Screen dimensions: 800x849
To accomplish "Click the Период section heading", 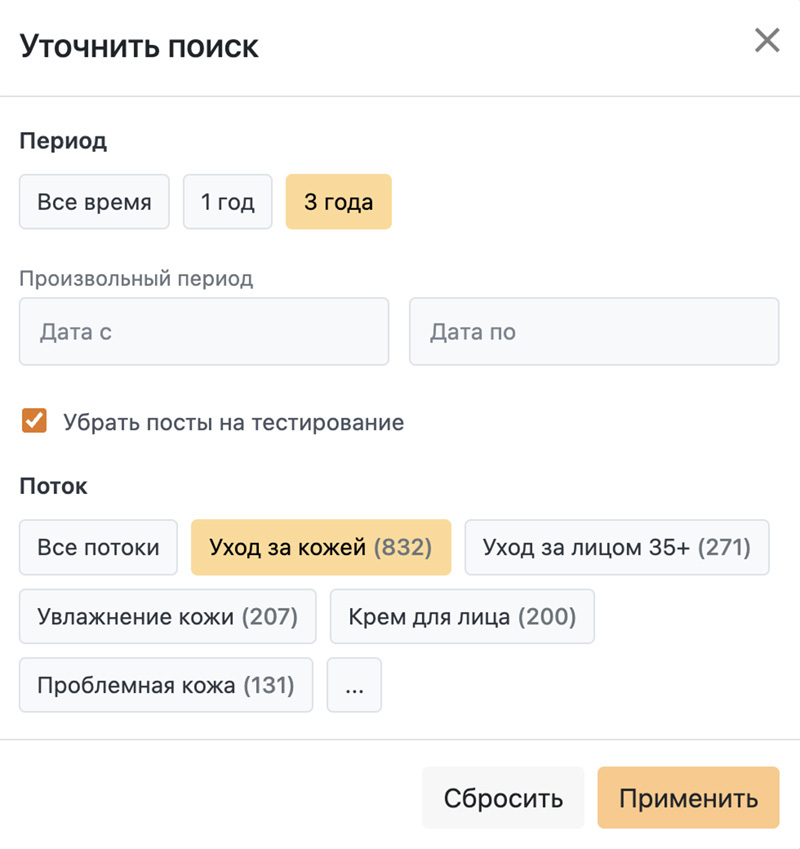I will (63, 141).
